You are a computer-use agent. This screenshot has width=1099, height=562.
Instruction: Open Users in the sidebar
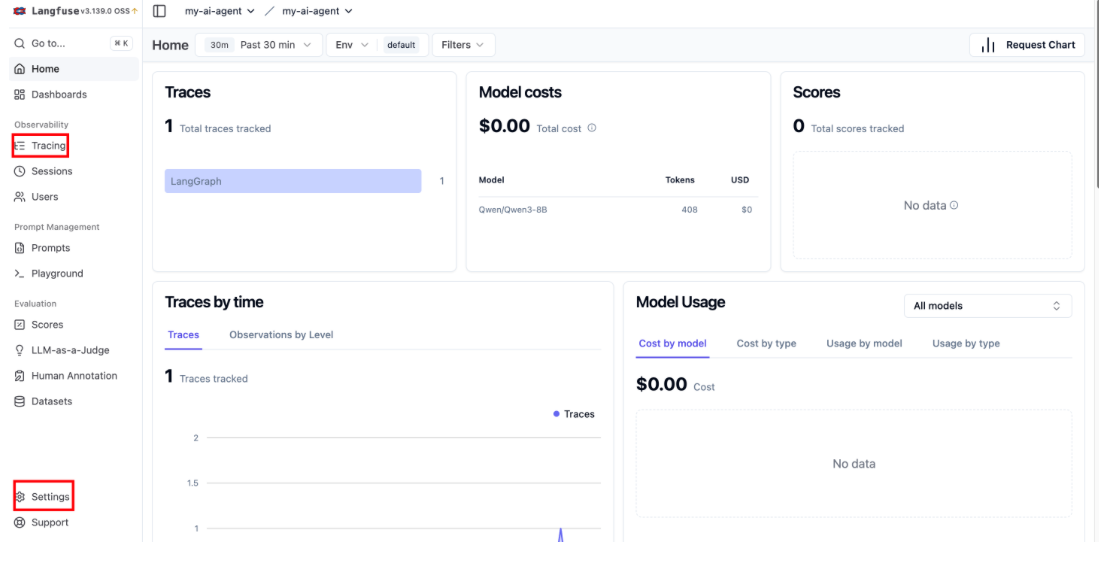73,197
